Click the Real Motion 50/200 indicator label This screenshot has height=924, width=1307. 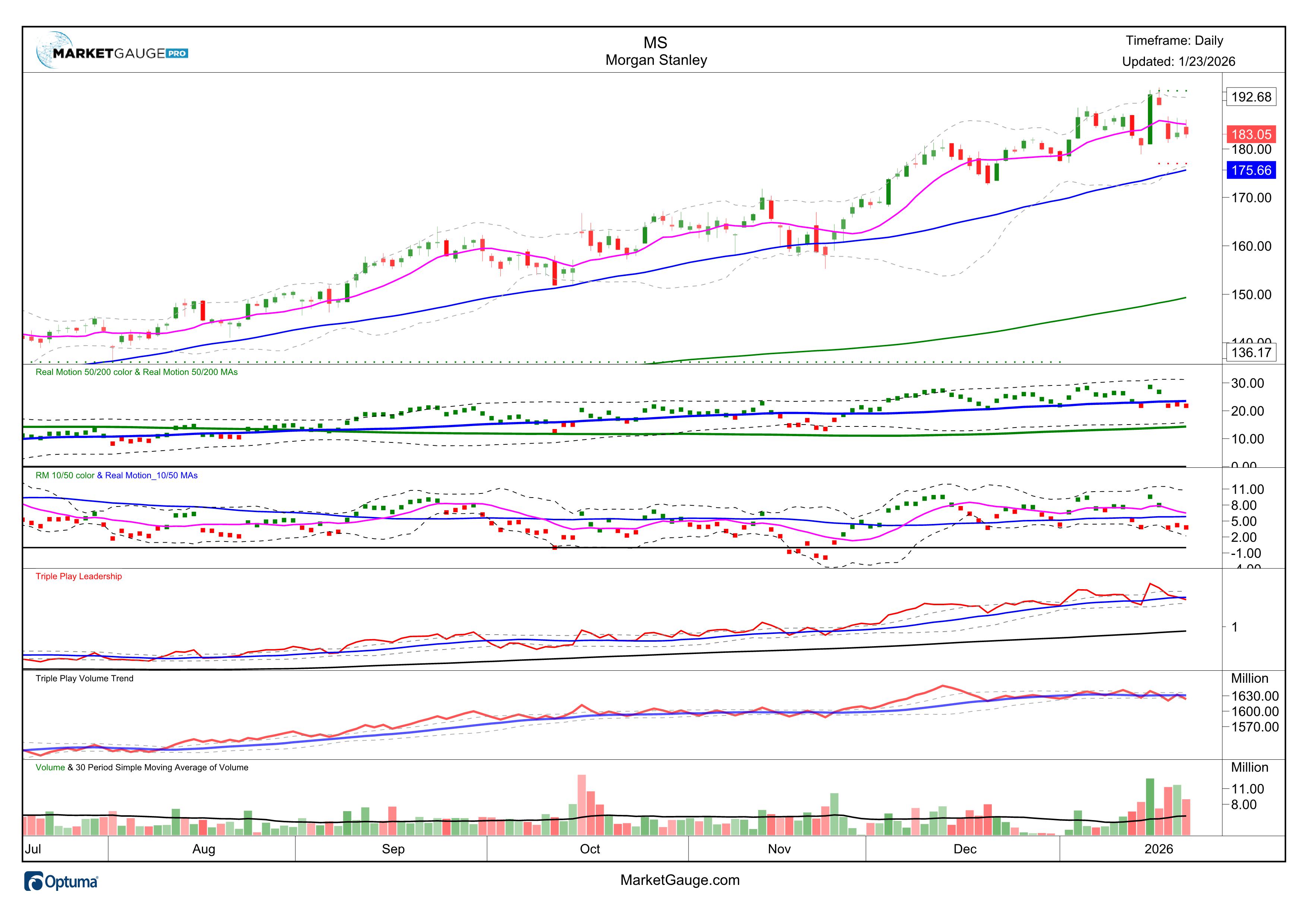tap(137, 372)
